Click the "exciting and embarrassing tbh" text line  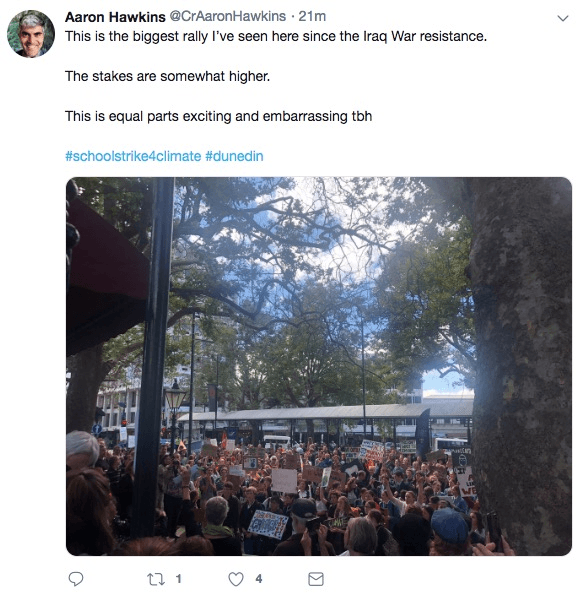218,116
